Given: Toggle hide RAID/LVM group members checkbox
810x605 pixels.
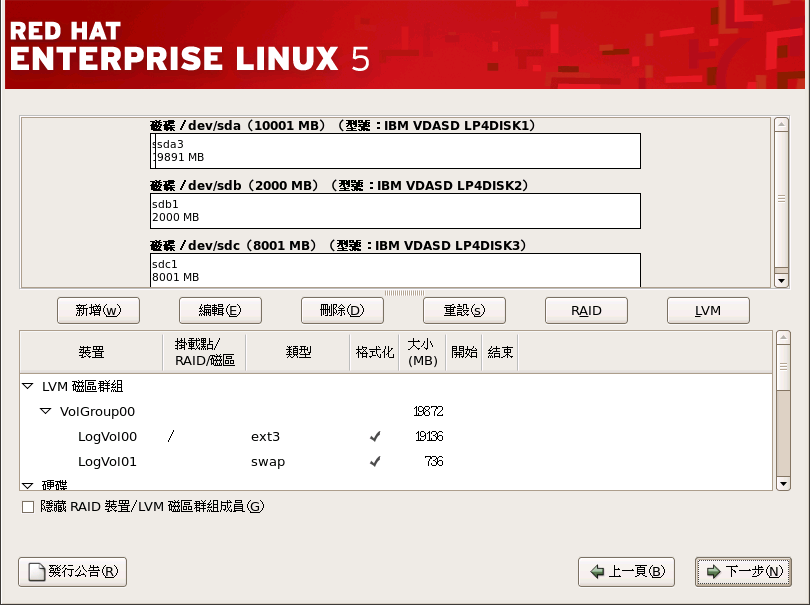Looking at the screenshot, I should click(x=28, y=507).
